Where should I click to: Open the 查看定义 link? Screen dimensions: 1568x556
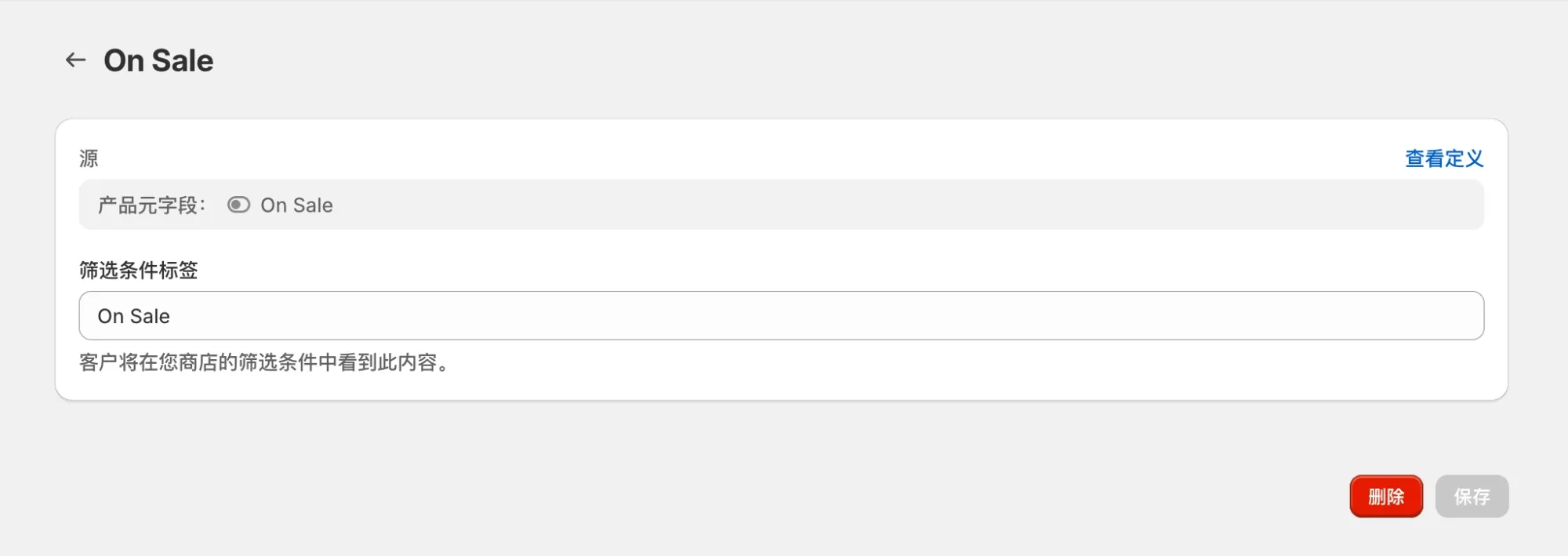pos(1443,158)
